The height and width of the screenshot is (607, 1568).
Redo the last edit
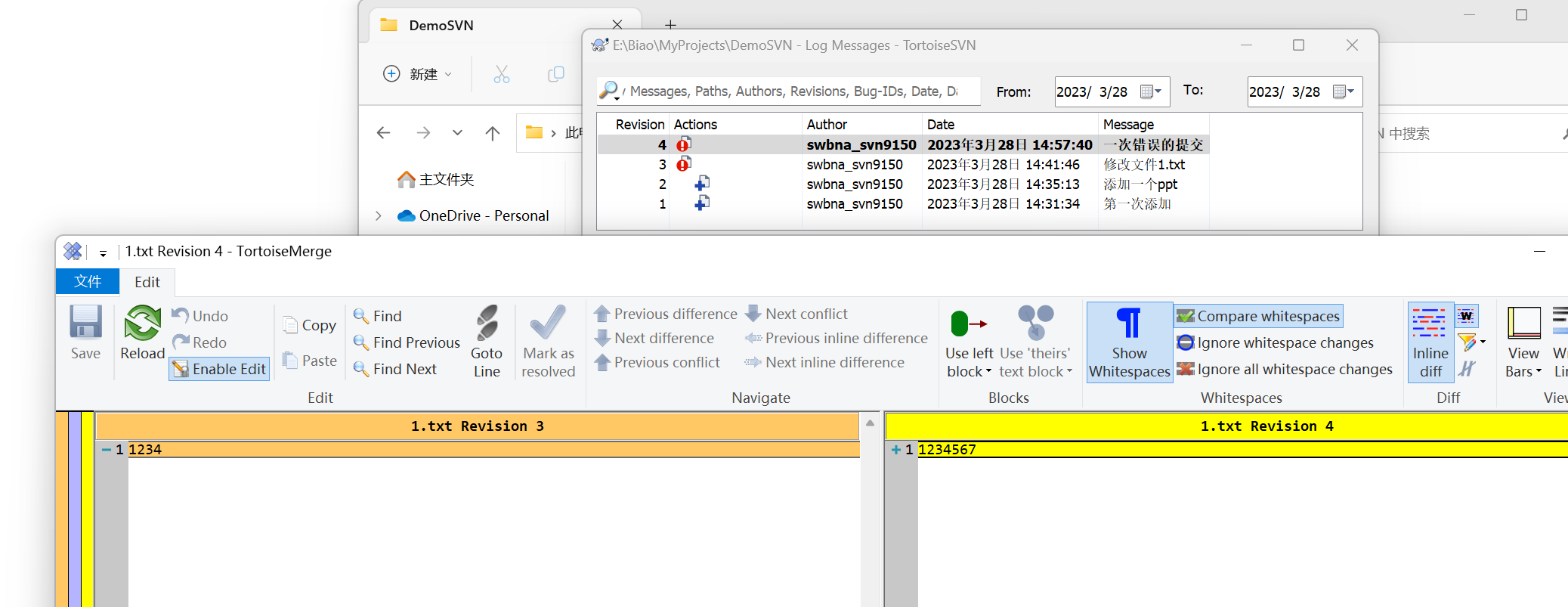click(x=199, y=342)
